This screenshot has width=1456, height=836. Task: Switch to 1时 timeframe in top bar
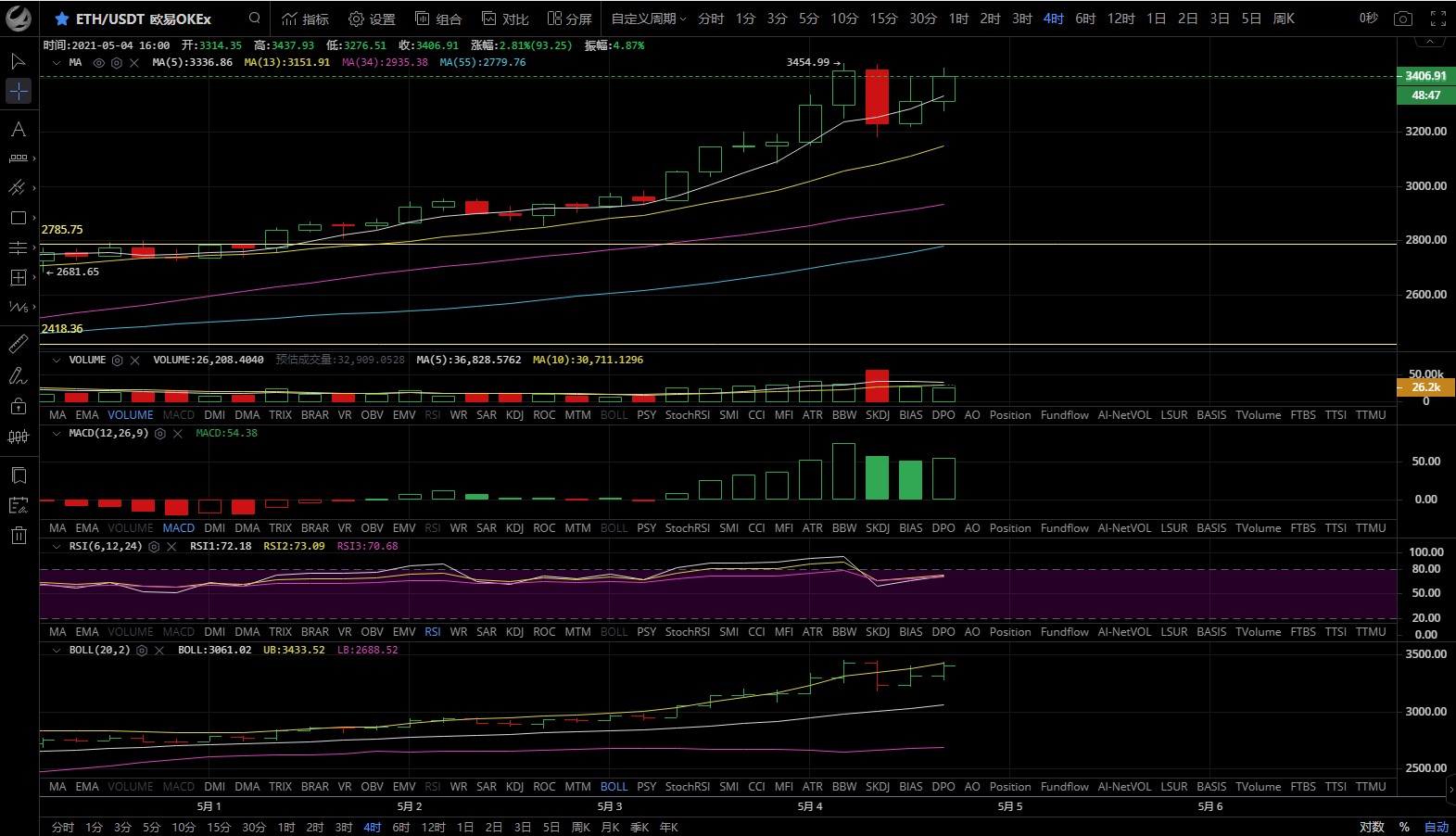point(958,19)
